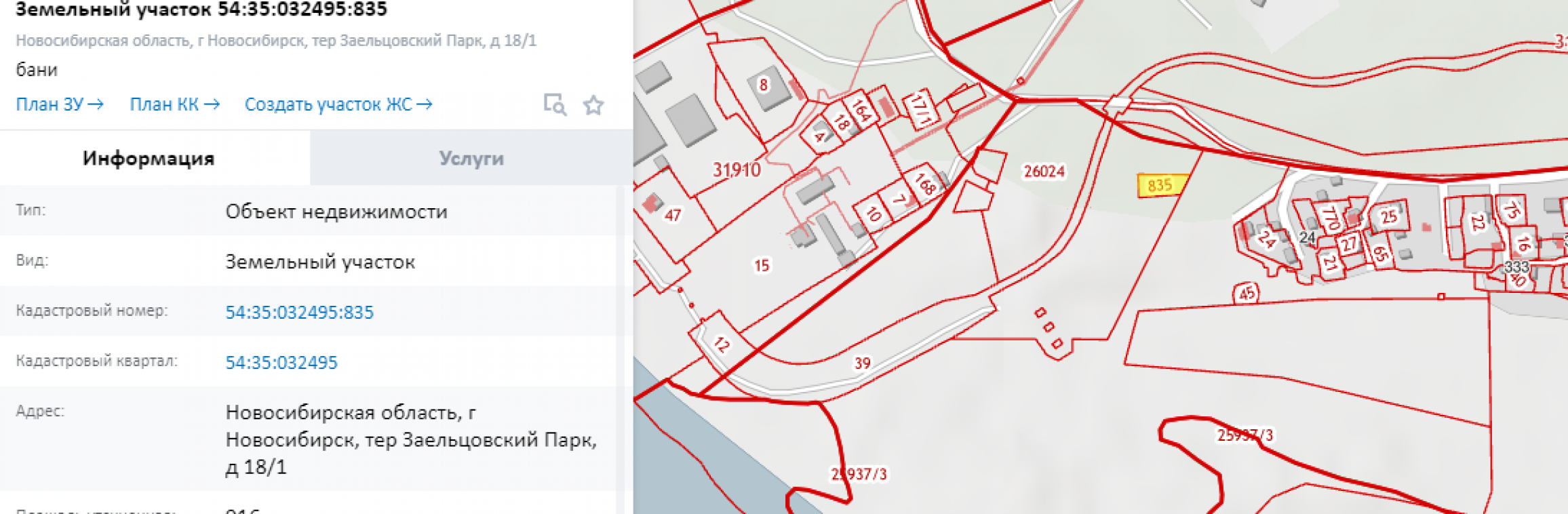1568x514 pixels.
Task: Click the Объект недвижимости type value
Action: tap(336, 212)
